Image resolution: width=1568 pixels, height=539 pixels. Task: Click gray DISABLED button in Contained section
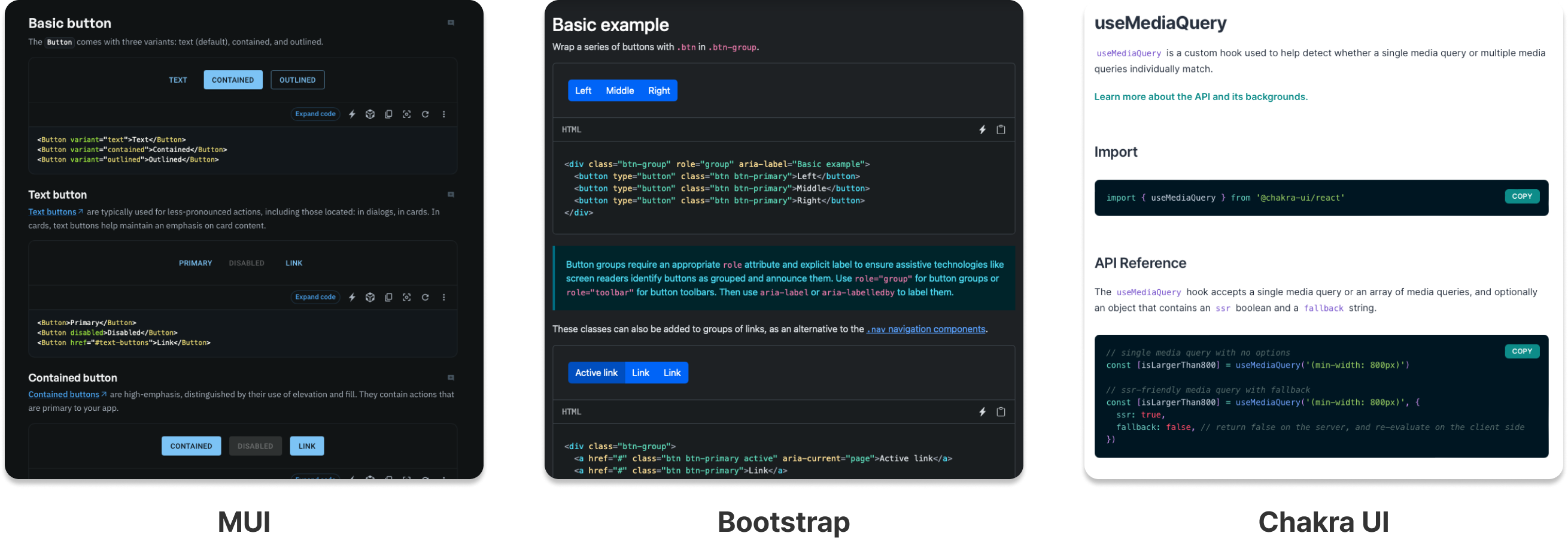[x=256, y=446]
